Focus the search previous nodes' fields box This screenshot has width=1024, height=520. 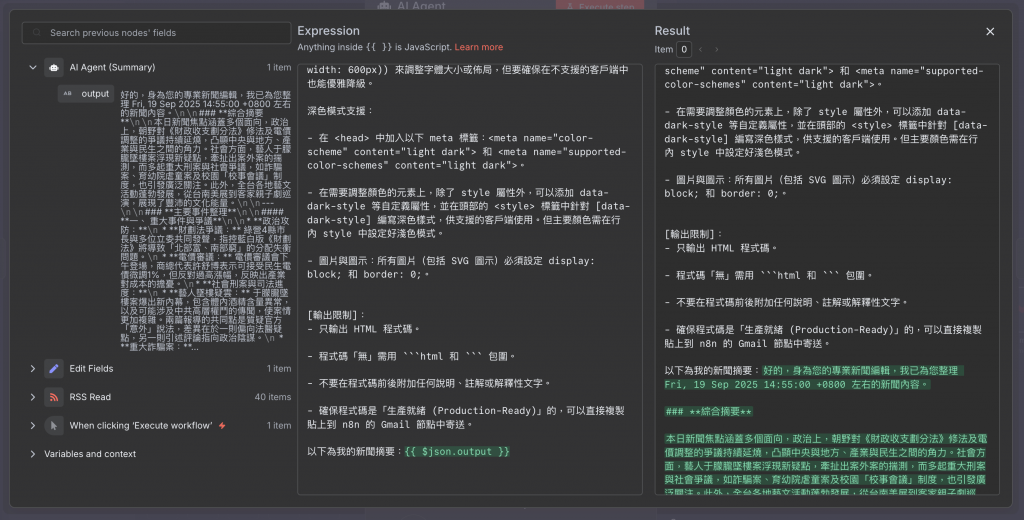tap(157, 33)
